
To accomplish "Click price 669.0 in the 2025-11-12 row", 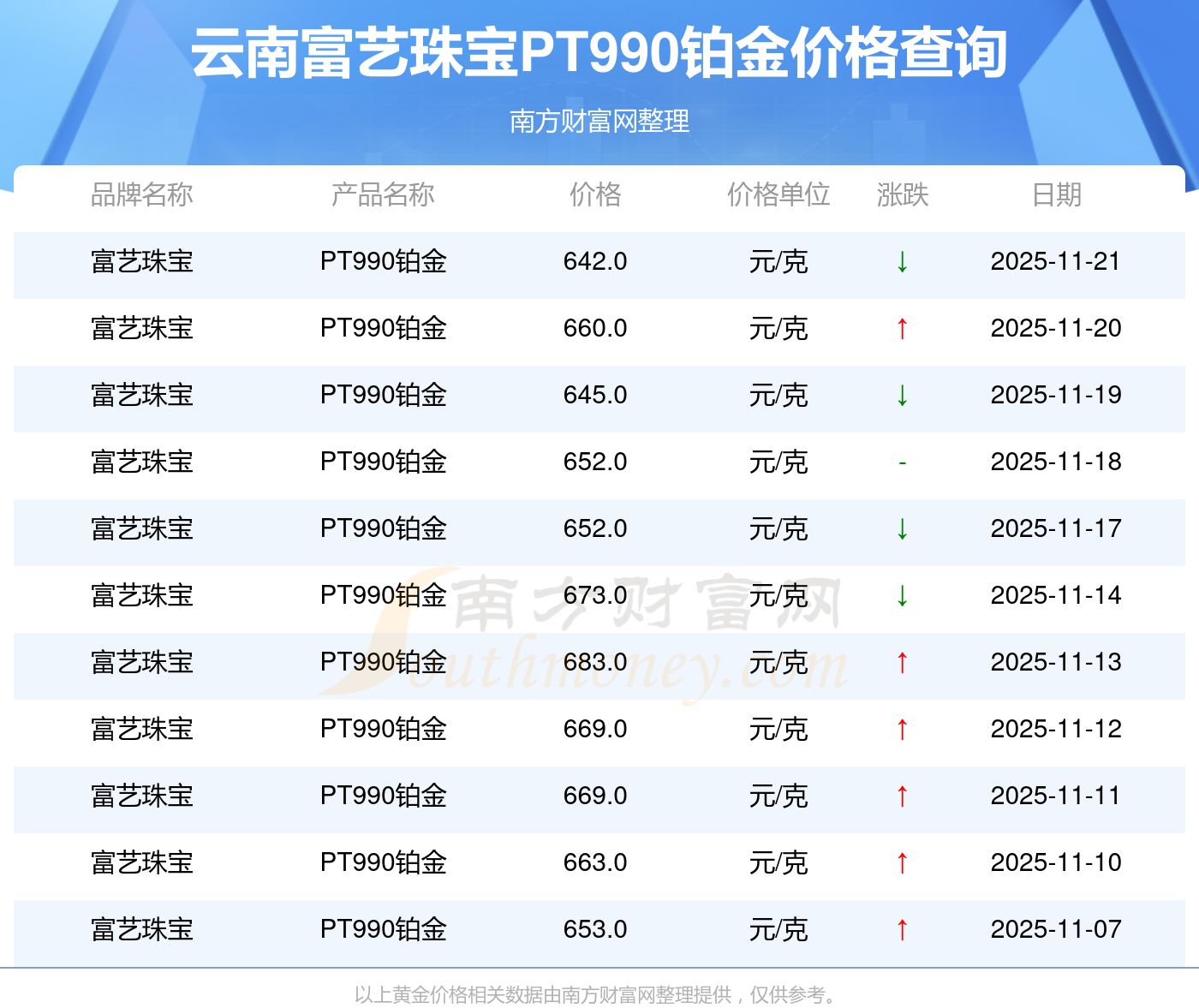I will tap(595, 729).
